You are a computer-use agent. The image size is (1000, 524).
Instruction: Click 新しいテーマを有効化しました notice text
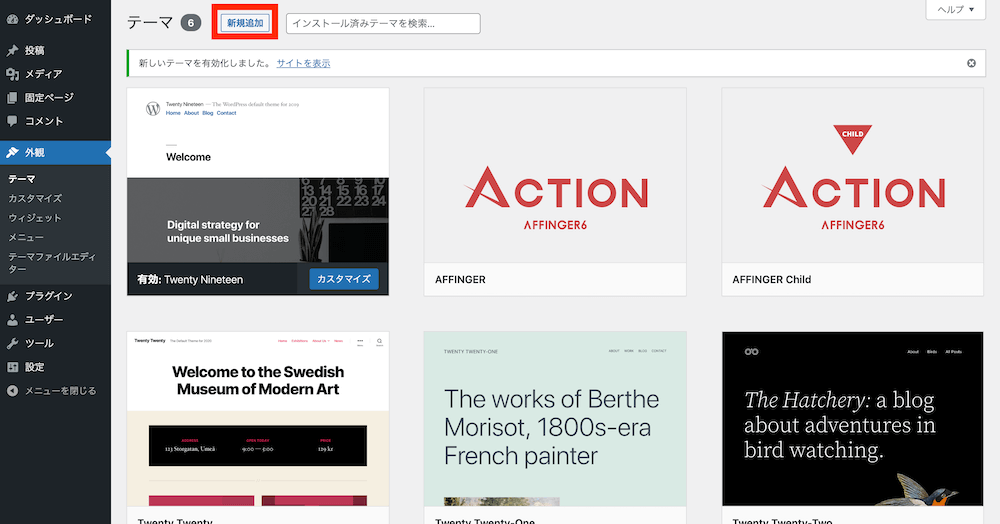(x=204, y=63)
